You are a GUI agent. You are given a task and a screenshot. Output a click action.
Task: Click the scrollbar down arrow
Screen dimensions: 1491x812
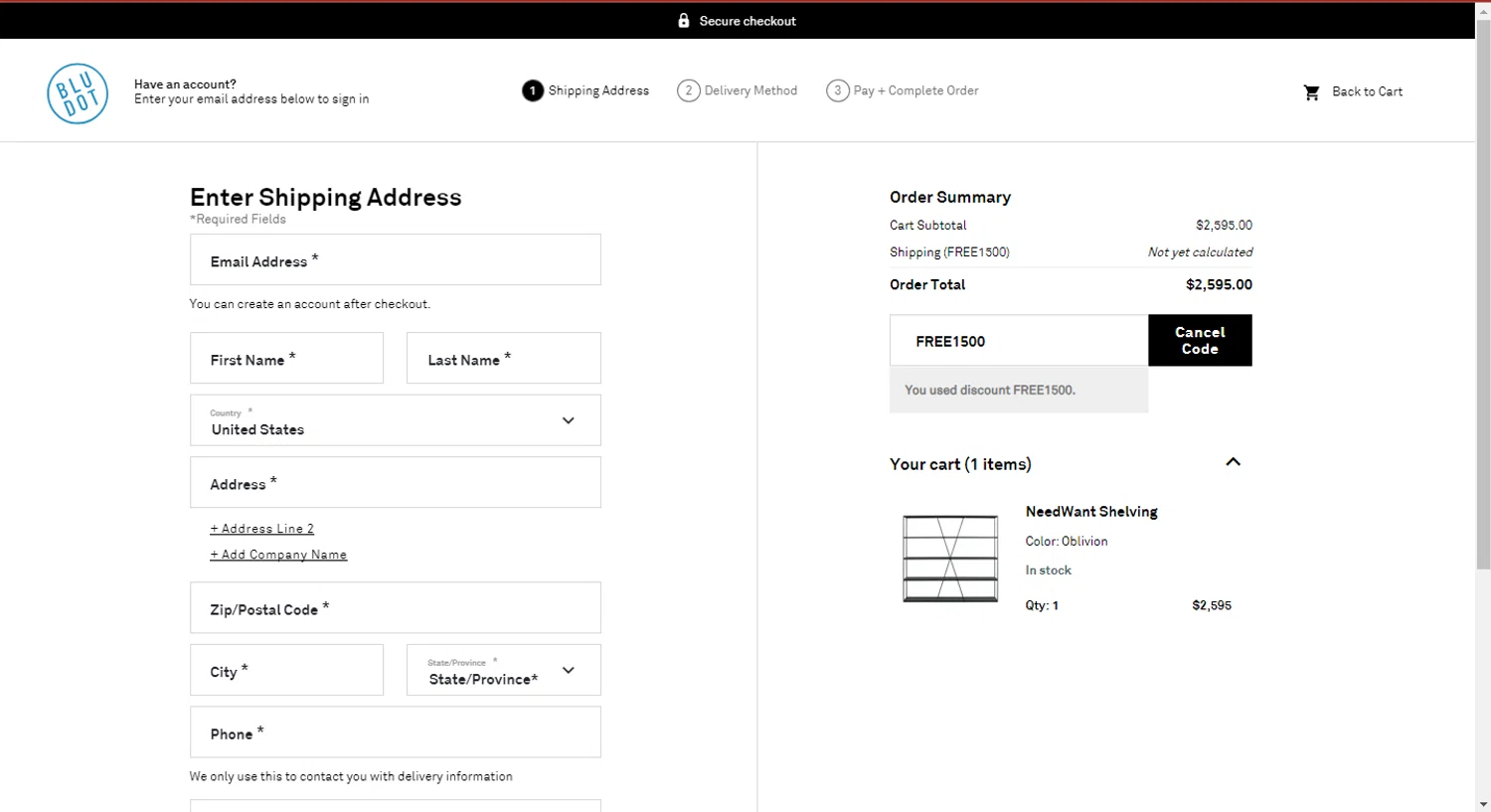tap(1483, 804)
